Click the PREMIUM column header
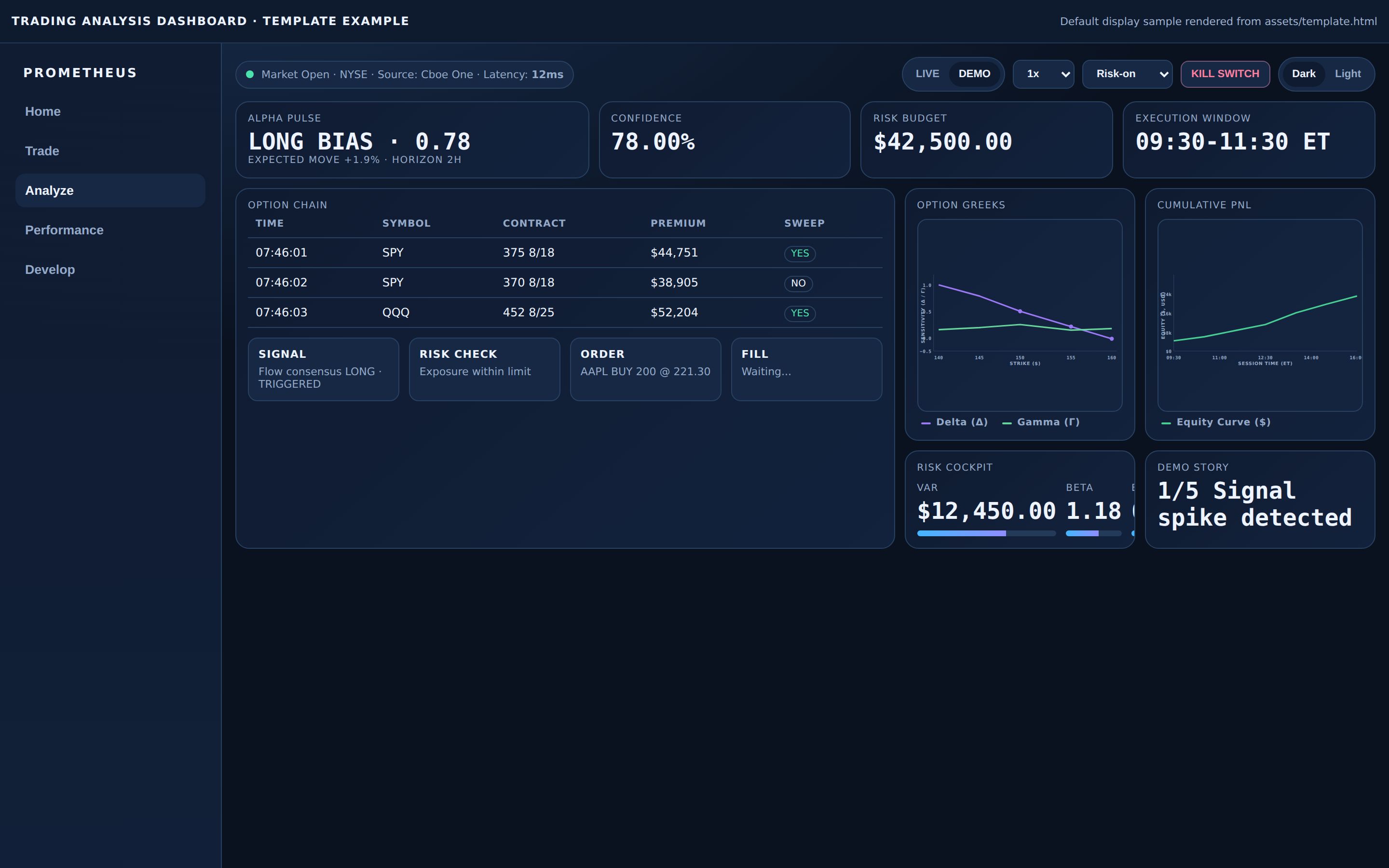Screen dimensions: 1389x868 679,223
